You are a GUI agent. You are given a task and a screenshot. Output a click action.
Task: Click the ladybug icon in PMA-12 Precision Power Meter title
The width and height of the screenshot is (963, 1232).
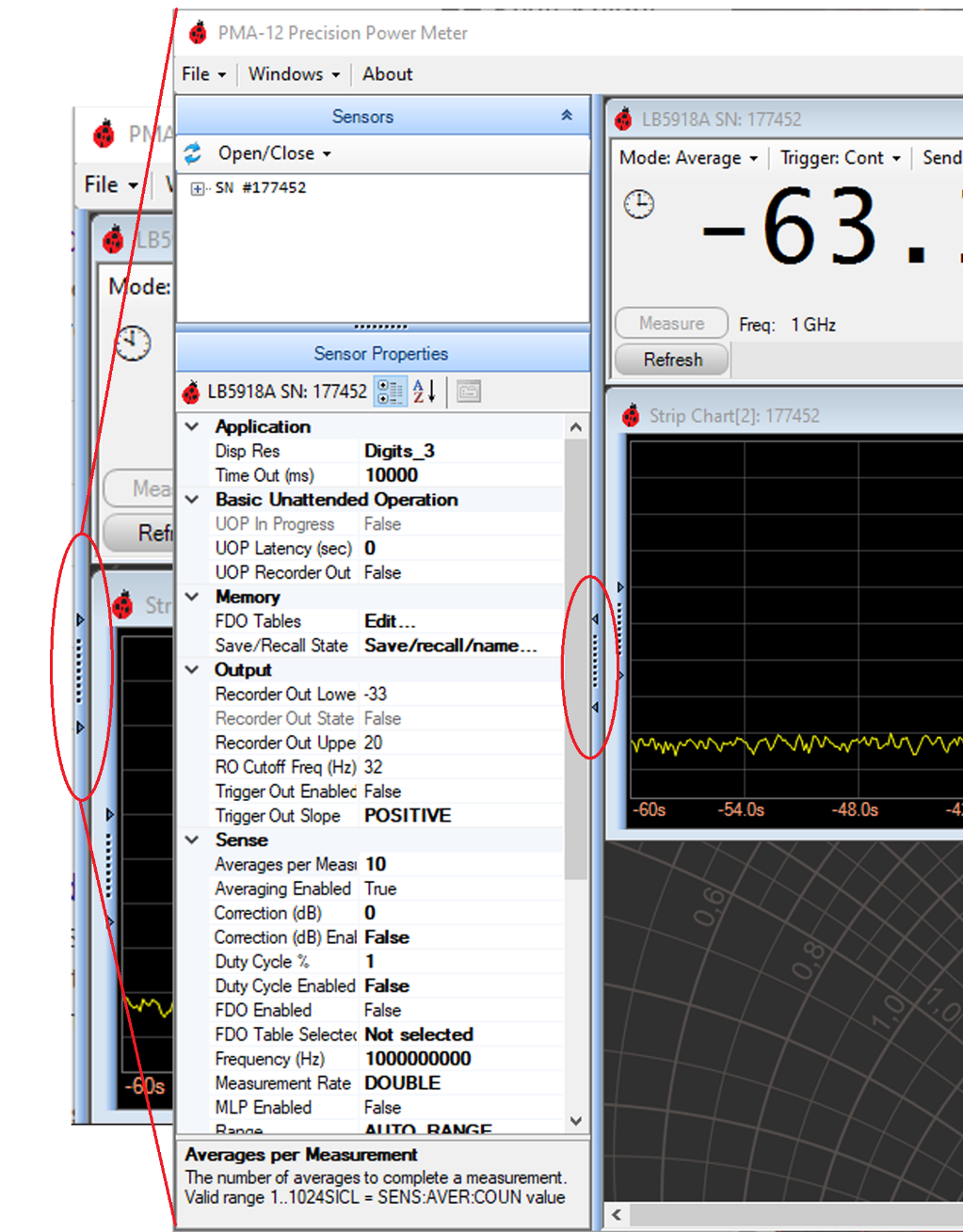[198, 33]
